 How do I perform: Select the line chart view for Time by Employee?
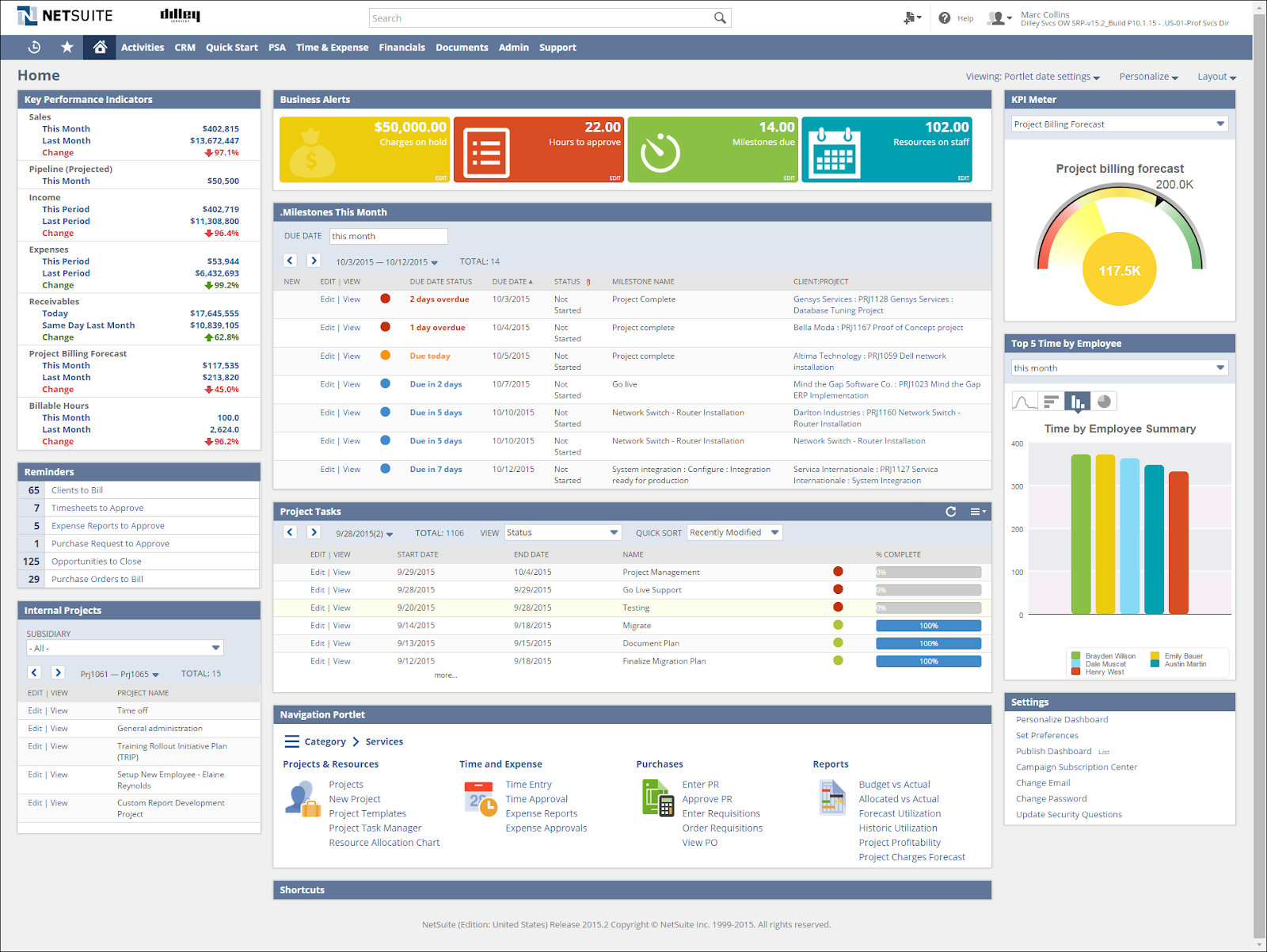tap(1023, 402)
